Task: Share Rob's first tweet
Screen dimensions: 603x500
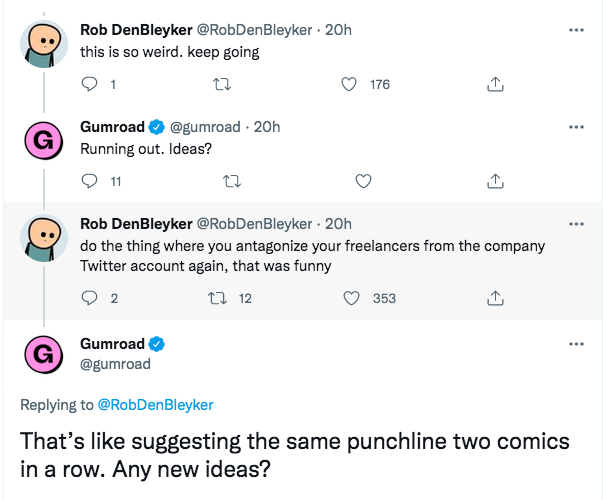Action: pyautogui.click(x=494, y=85)
